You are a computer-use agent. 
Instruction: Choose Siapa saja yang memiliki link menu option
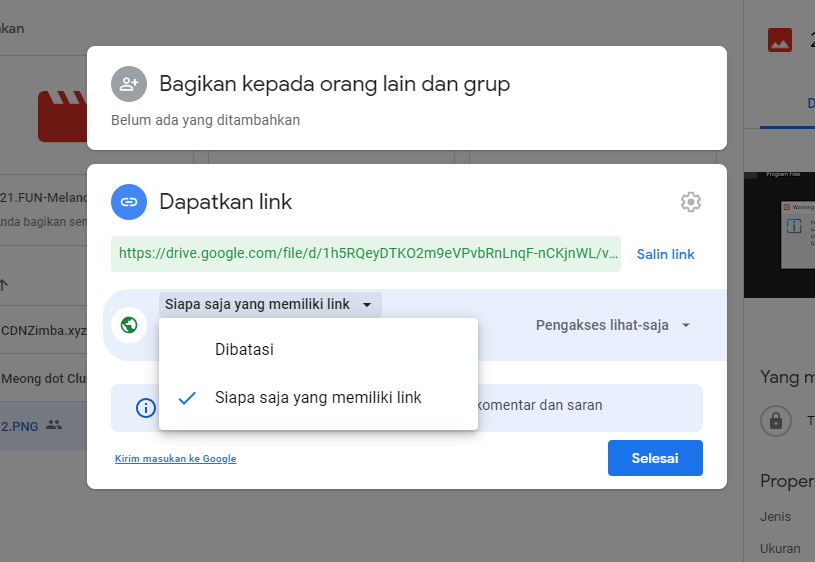318,398
